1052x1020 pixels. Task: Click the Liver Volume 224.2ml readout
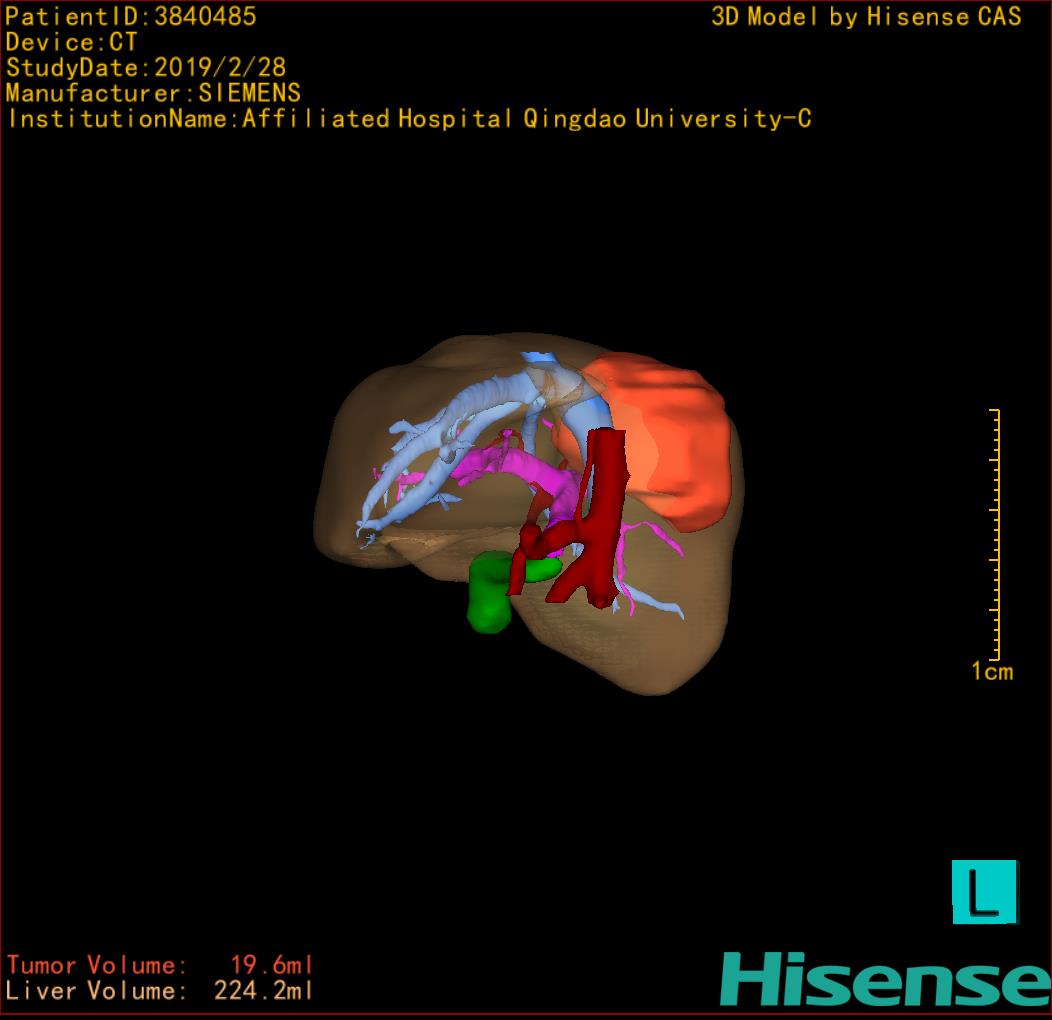click(160, 991)
